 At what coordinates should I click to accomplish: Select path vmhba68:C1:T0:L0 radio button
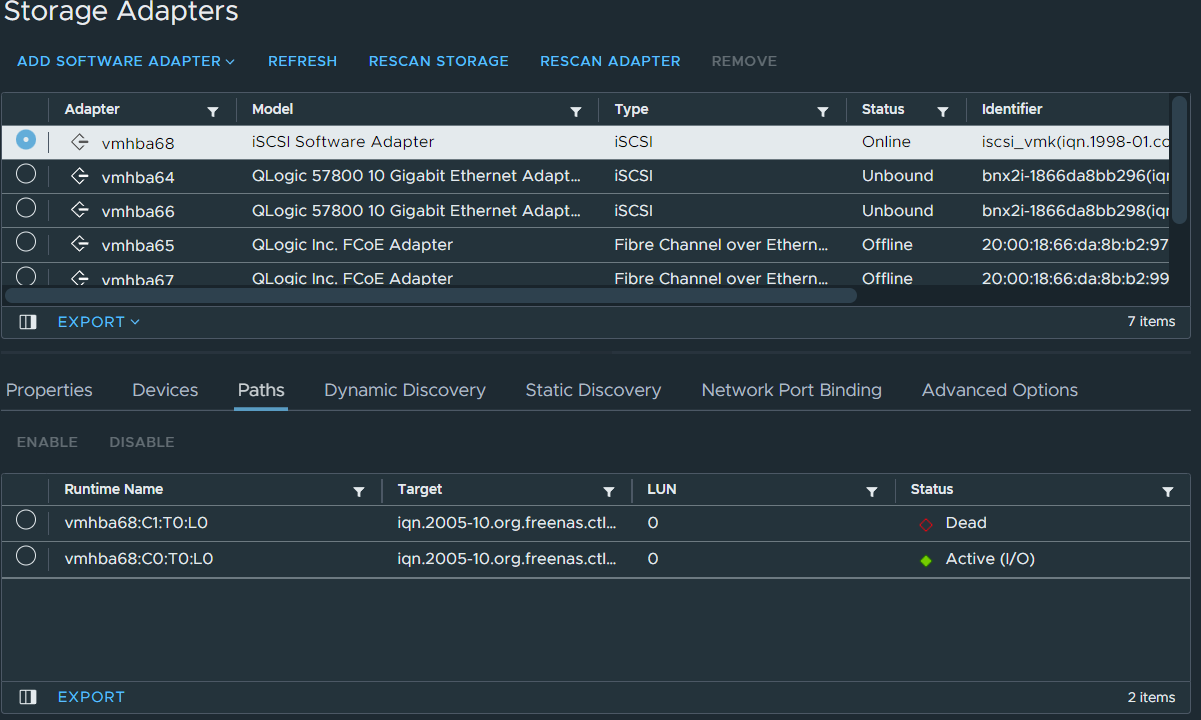click(26, 520)
